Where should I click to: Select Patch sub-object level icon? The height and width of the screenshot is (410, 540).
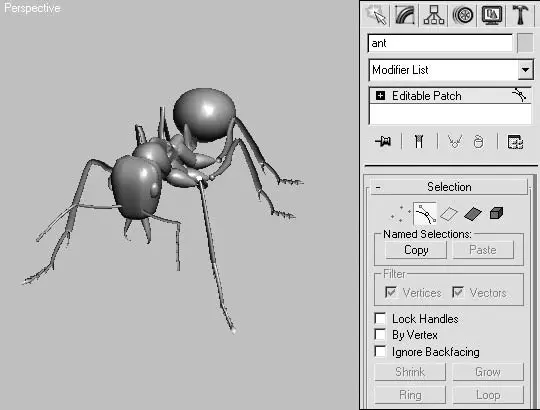[472, 214]
